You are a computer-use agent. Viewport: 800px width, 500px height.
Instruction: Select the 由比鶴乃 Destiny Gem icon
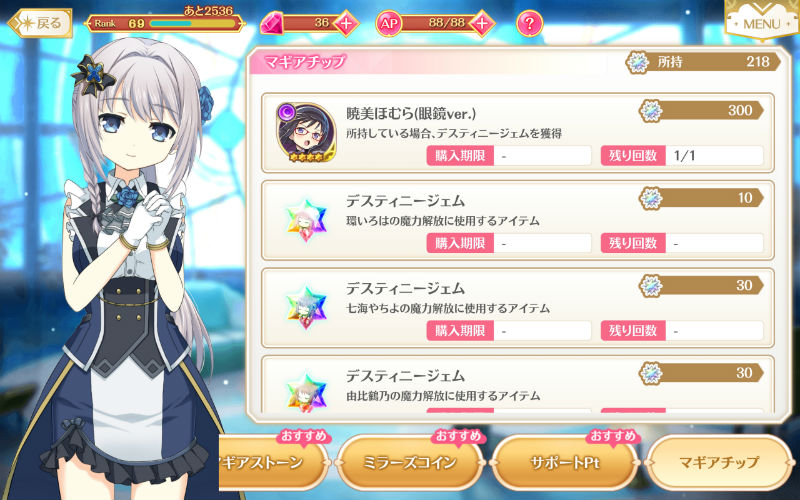pos(306,393)
